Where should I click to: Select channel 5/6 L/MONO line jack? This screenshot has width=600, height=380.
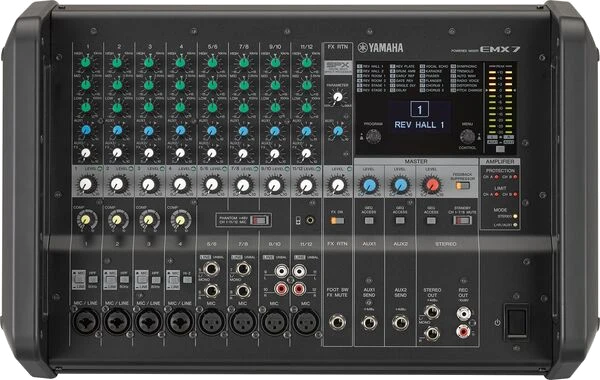click(x=212, y=269)
